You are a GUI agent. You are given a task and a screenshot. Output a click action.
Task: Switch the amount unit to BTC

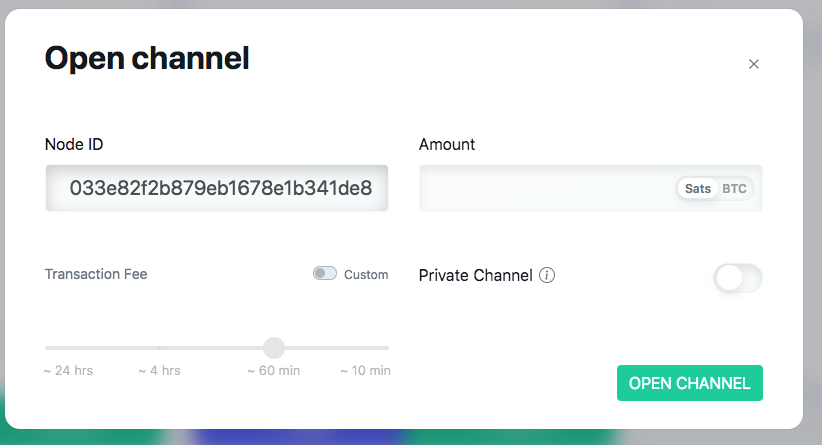(735, 188)
